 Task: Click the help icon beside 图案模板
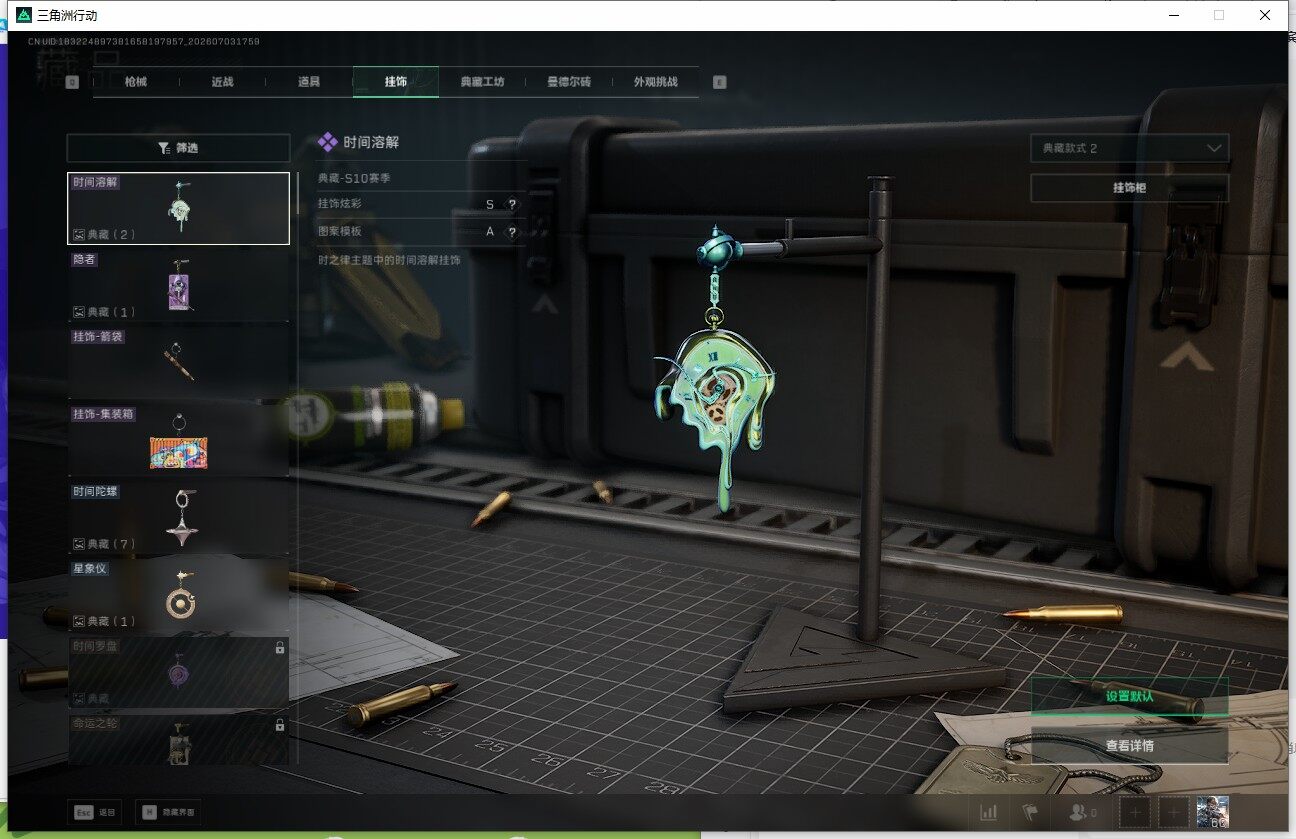[x=512, y=231]
